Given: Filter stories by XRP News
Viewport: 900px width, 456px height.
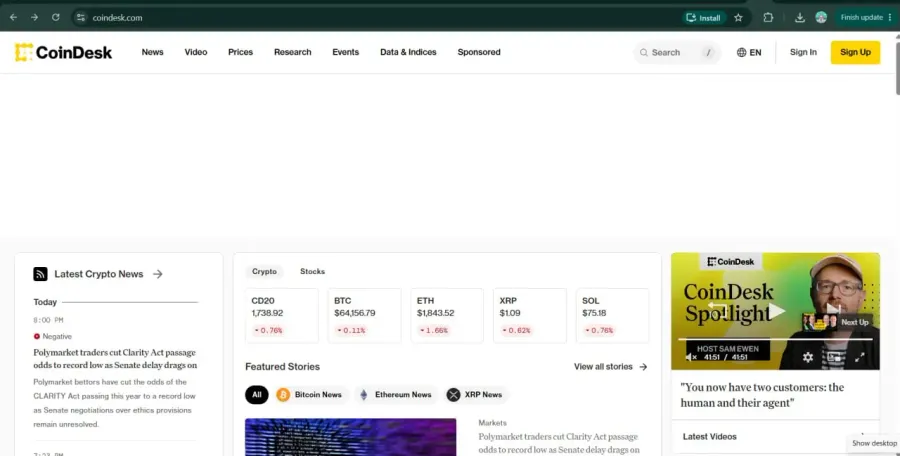Looking at the screenshot, I should 476,395.
